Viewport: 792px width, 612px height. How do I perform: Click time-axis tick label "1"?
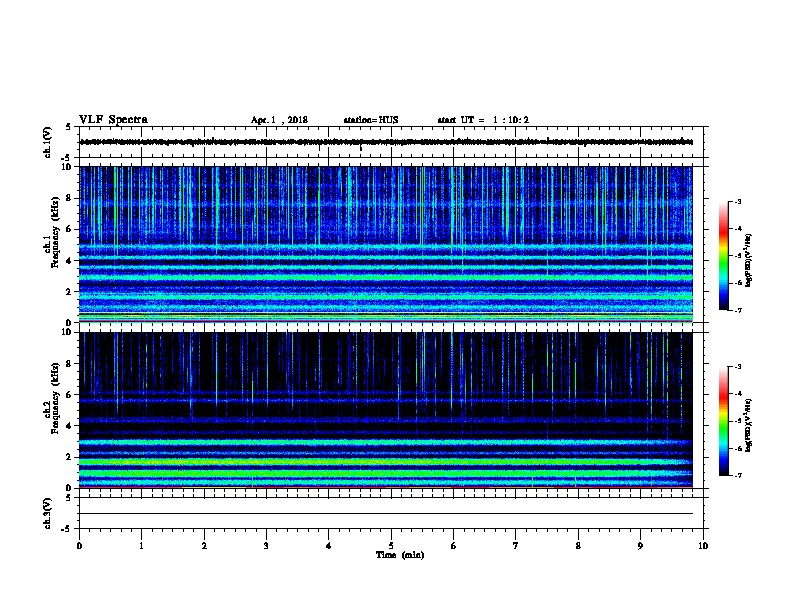(x=141, y=546)
